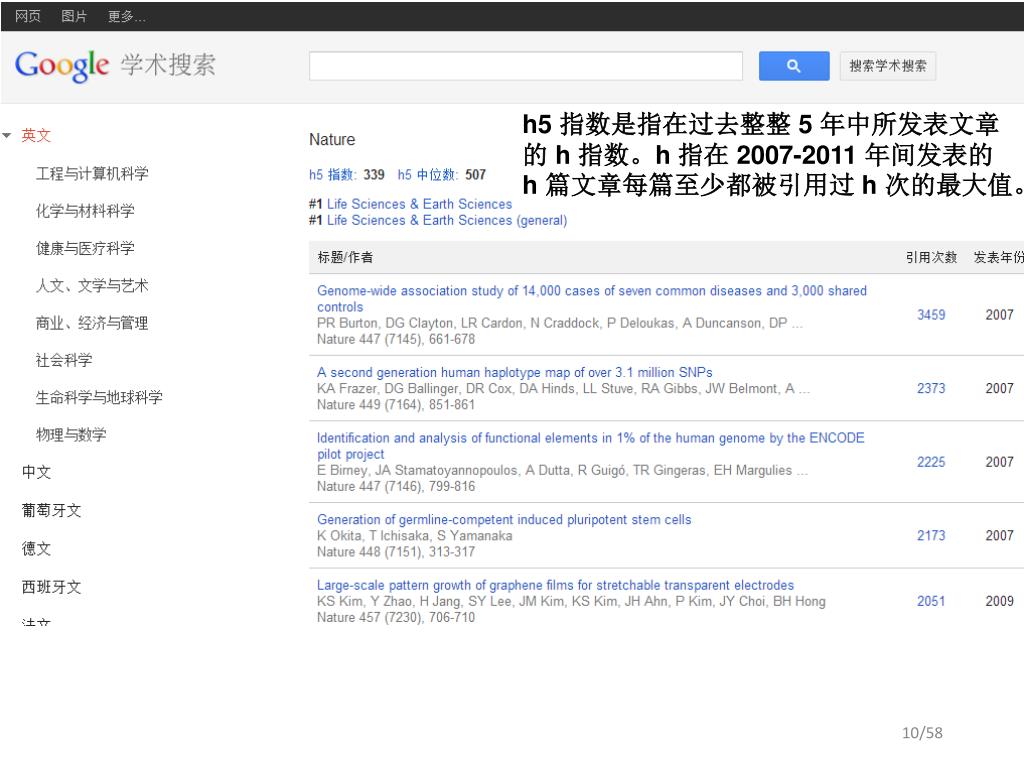Click the 3459 citation count
Screen dimensions: 1024x768
[x=931, y=315]
